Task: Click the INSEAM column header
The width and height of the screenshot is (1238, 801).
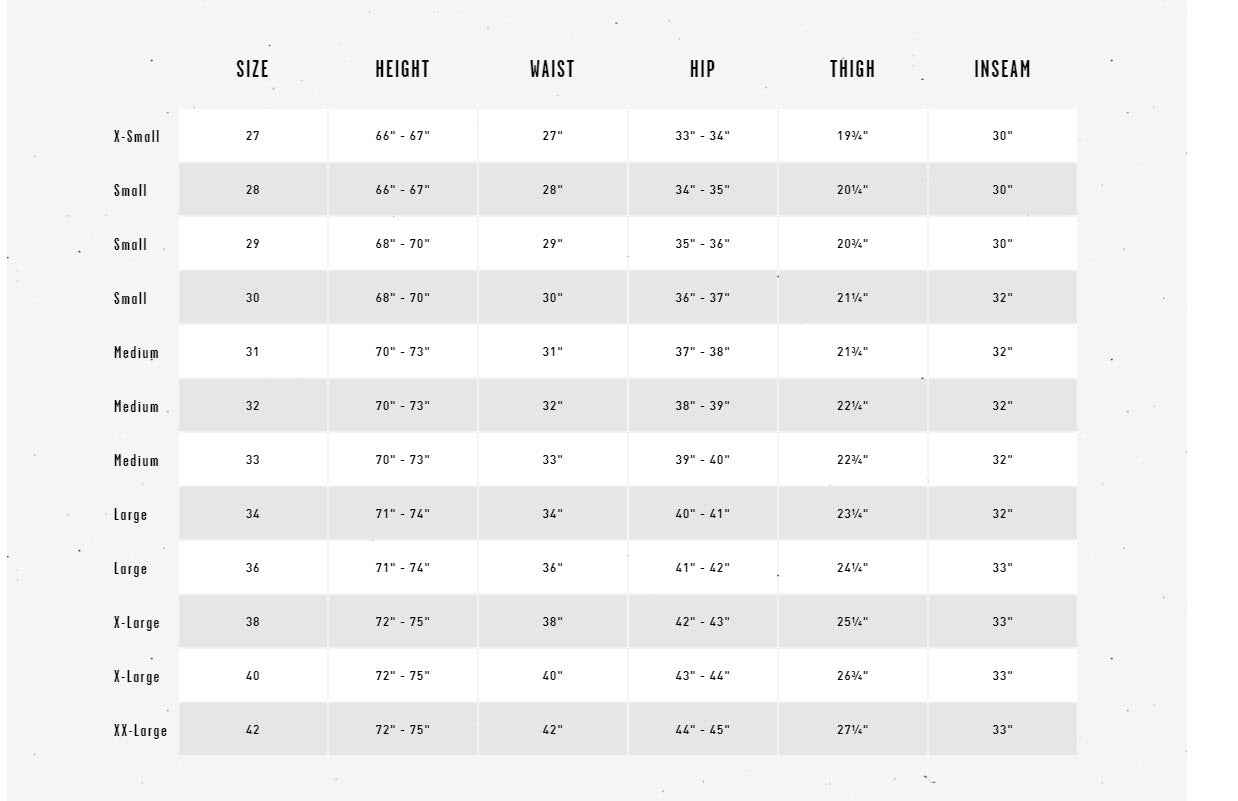Action: point(1002,69)
